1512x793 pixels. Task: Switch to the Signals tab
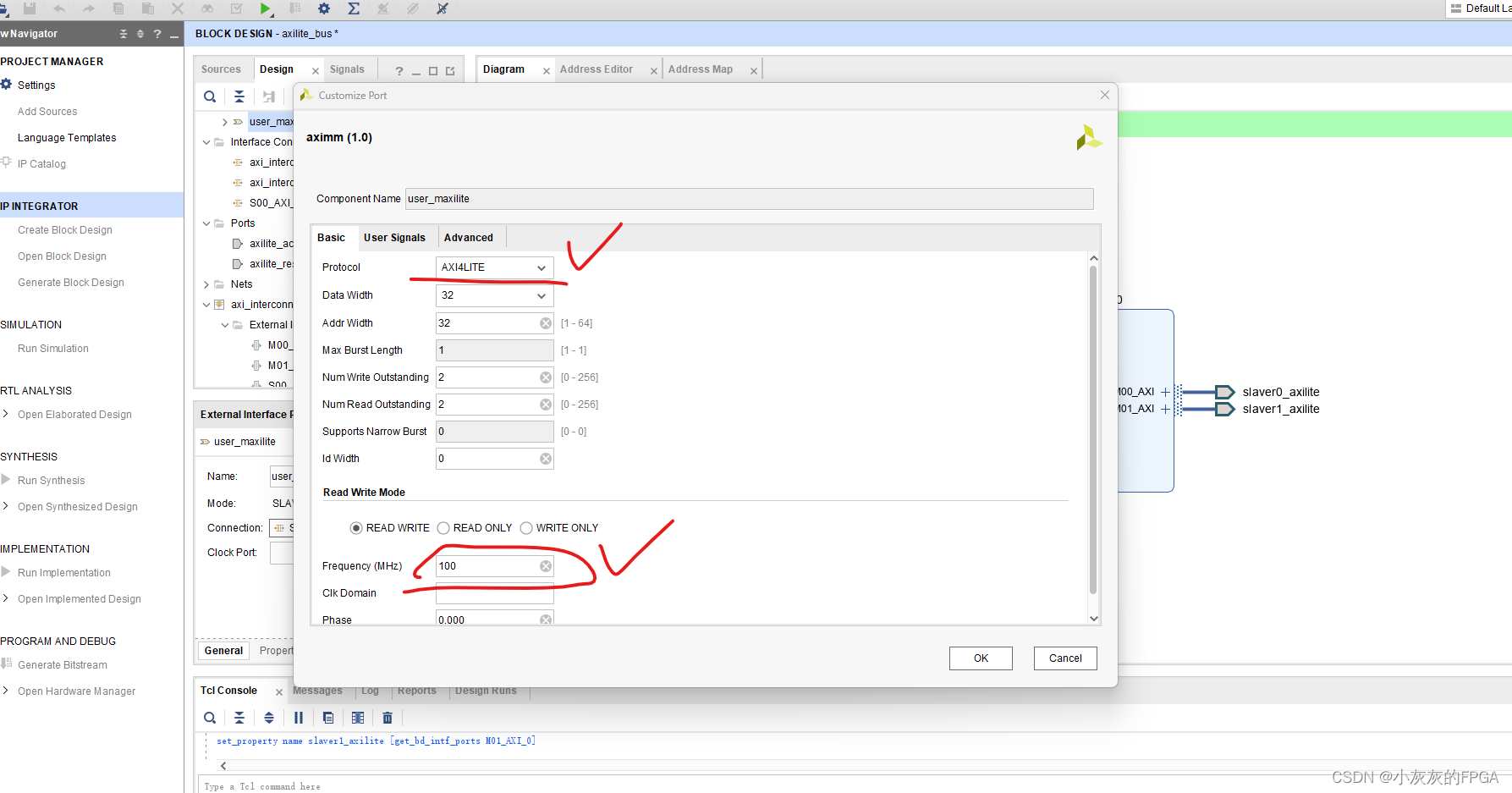coord(347,69)
